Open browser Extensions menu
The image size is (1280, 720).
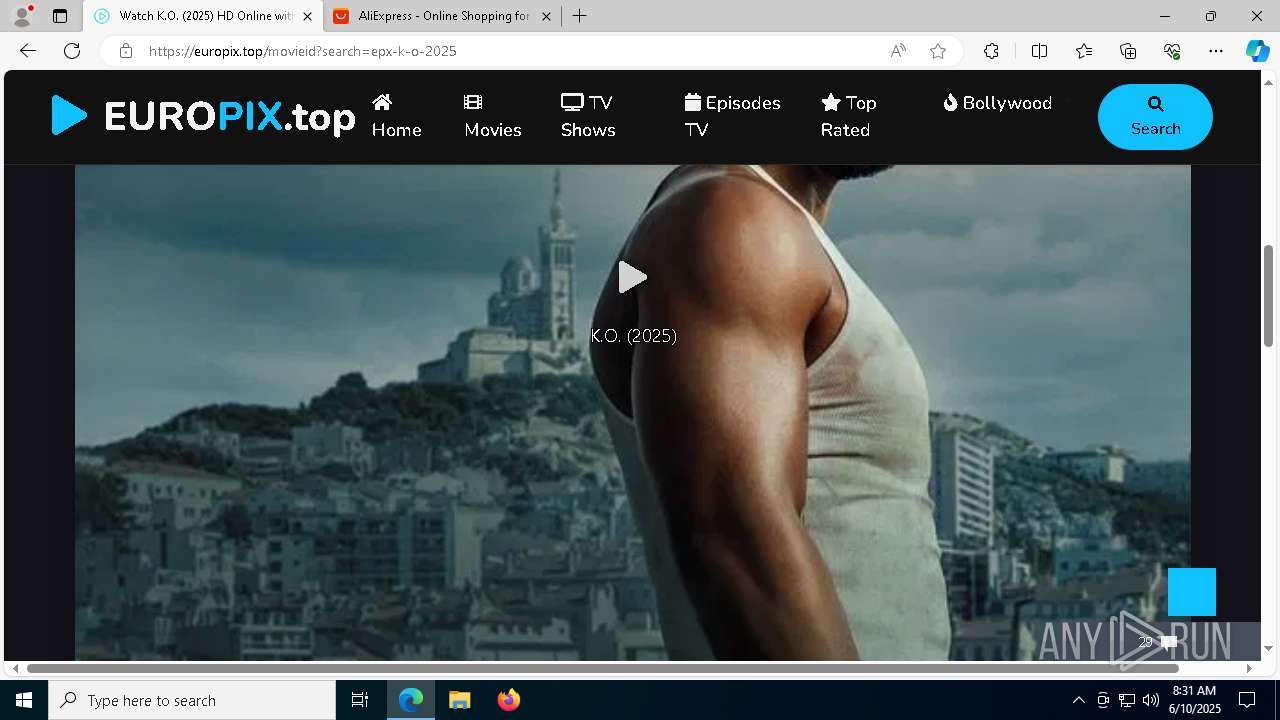tap(991, 51)
